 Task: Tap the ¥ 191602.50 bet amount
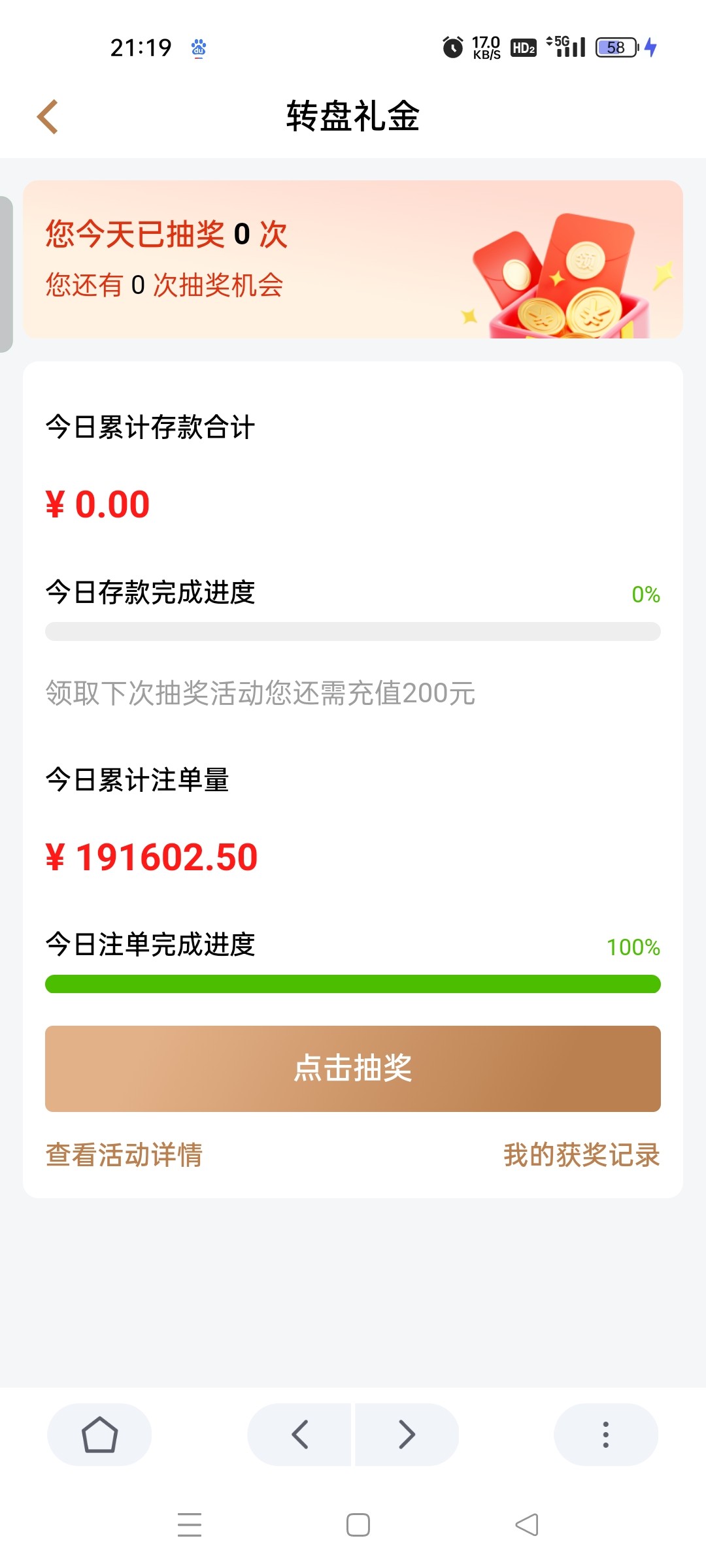coord(152,857)
